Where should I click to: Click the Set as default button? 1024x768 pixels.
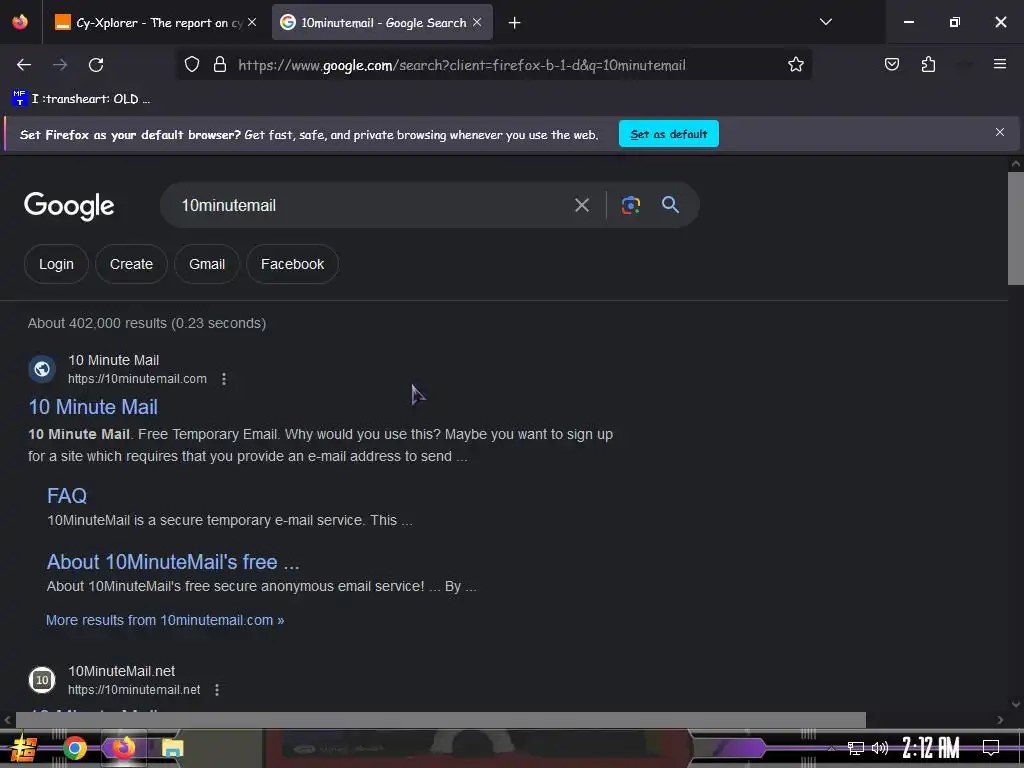pyautogui.click(x=669, y=134)
